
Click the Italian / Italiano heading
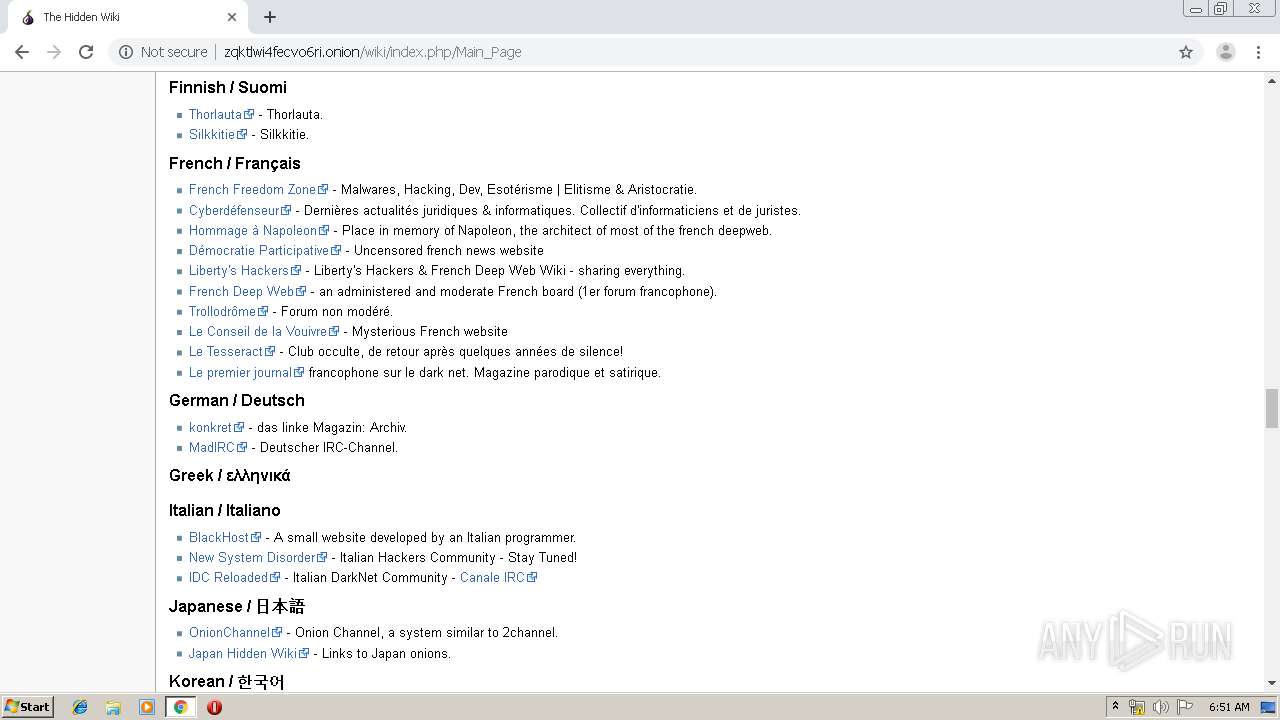(x=225, y=510)
